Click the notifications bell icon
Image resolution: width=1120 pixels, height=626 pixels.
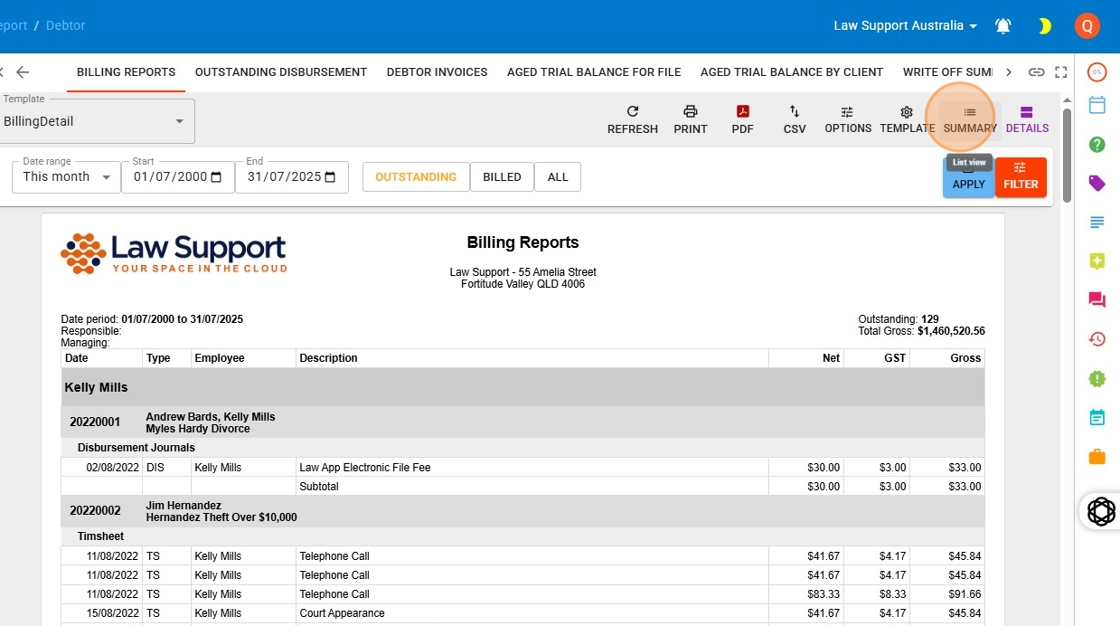pyautogui.click(x=1003, y=26)
